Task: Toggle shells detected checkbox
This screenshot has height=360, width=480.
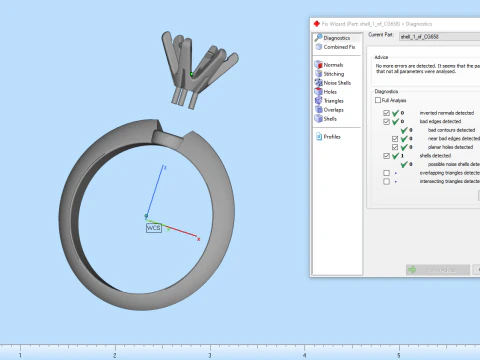Action: (386, 156)
